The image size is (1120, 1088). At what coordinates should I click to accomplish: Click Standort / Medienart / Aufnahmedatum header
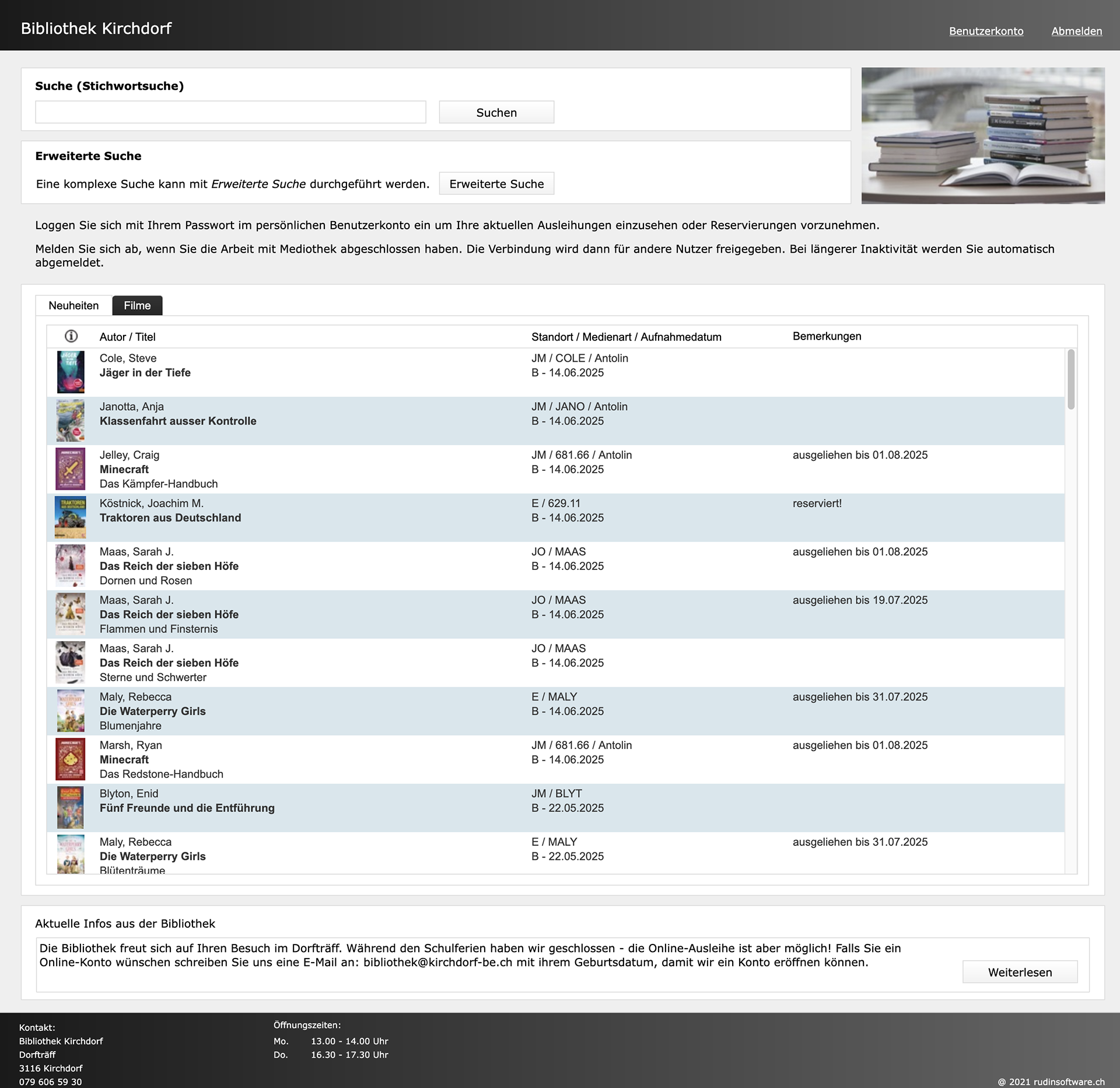pos(626,337)
